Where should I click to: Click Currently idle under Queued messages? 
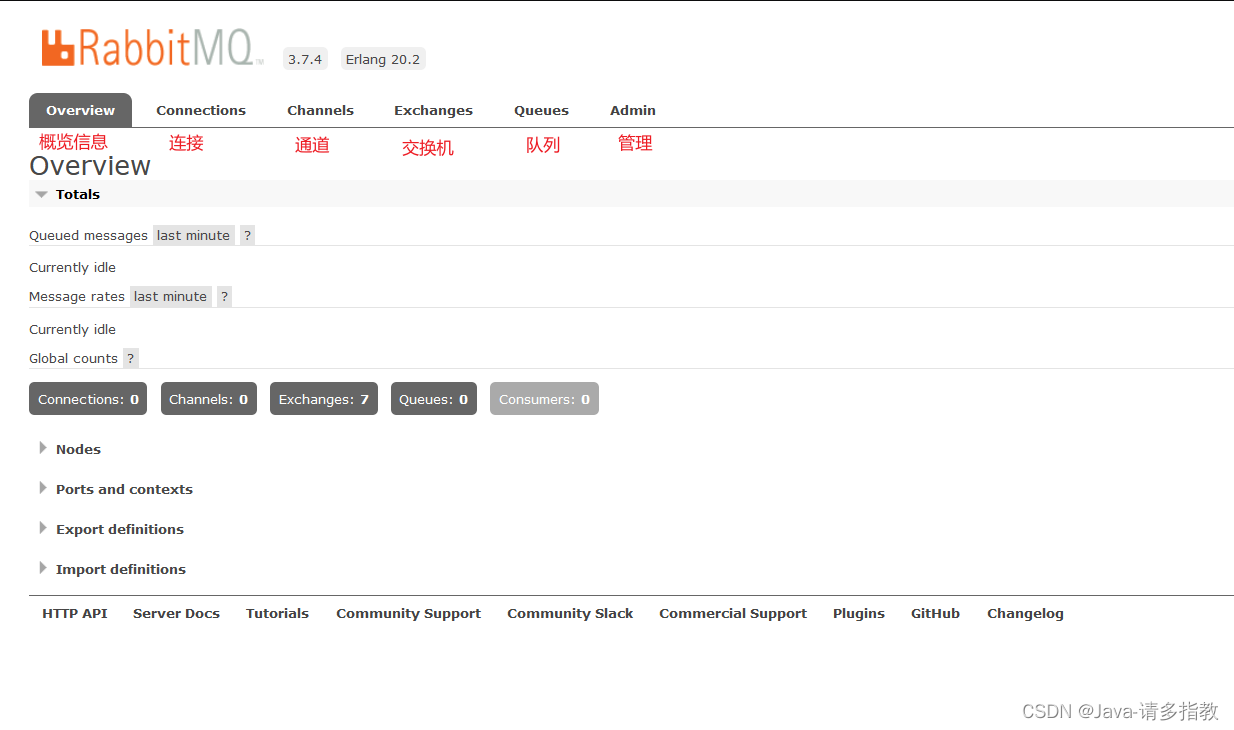pyautogui.click(x=72, y=267)
